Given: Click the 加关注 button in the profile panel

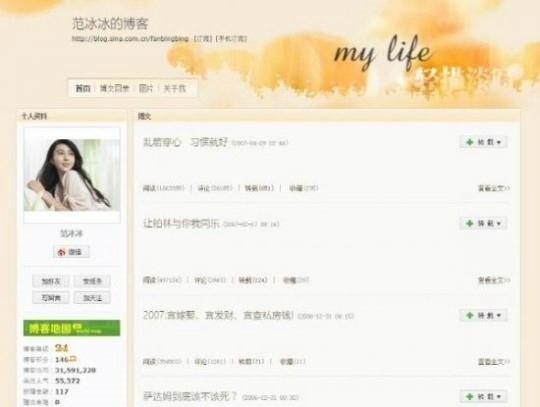Looking at the screenshot, I should (x=92, y=298).
